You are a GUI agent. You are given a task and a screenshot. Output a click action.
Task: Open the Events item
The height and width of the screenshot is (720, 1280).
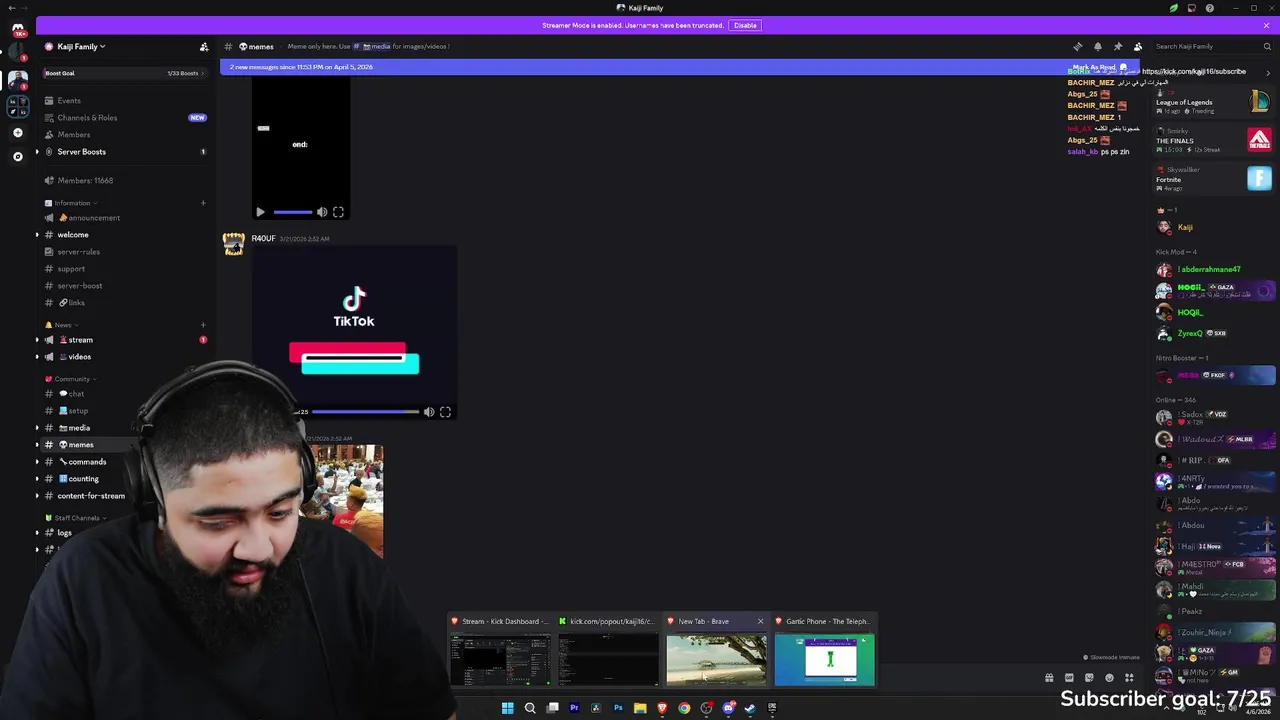[124, 101]
